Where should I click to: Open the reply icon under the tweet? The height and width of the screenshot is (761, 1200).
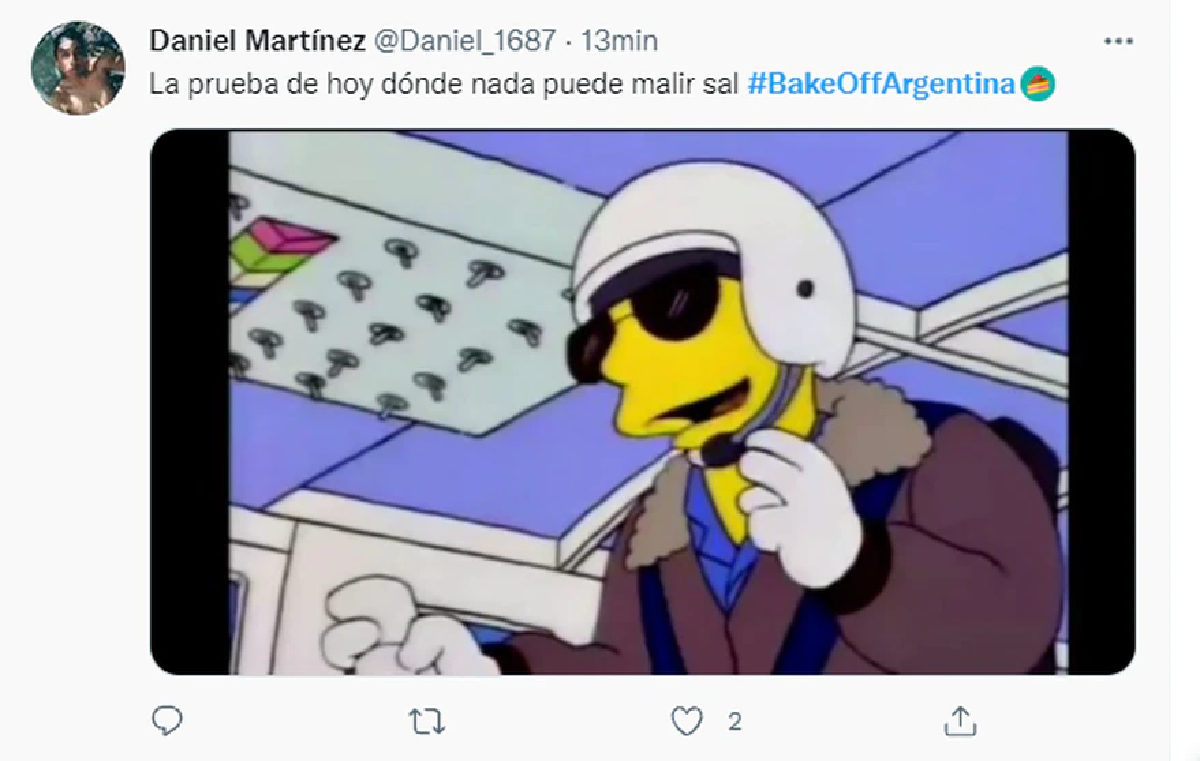167,720
